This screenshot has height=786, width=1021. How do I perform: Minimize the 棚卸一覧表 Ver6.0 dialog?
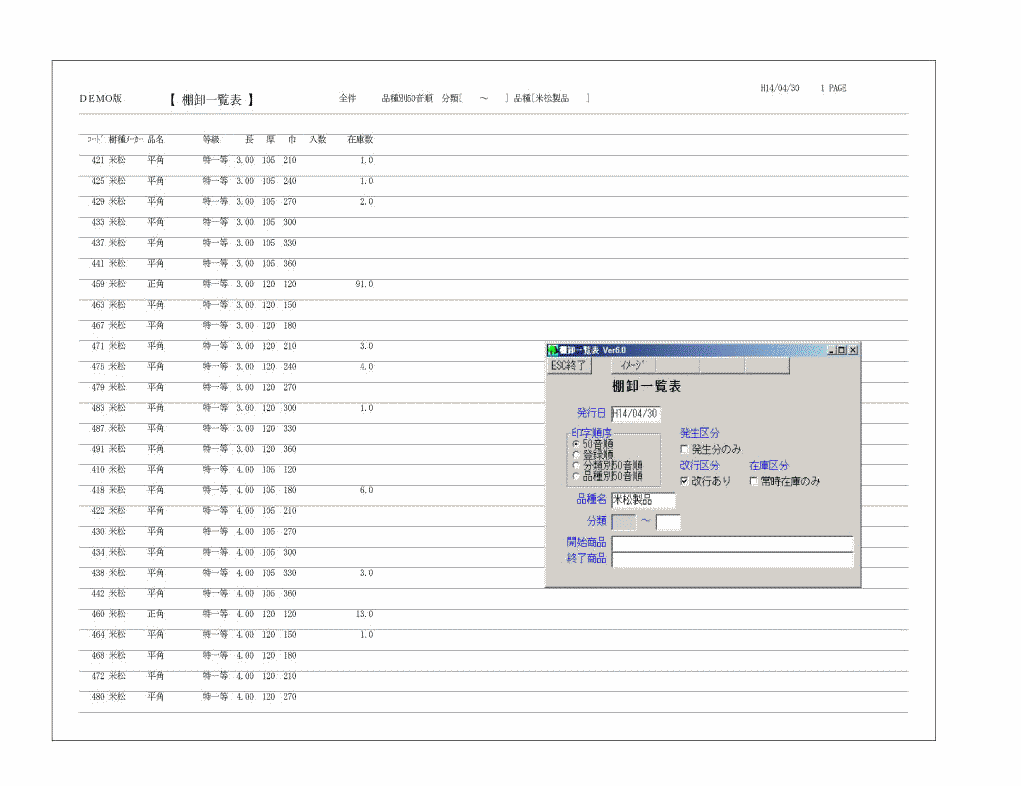coord(832,350)
